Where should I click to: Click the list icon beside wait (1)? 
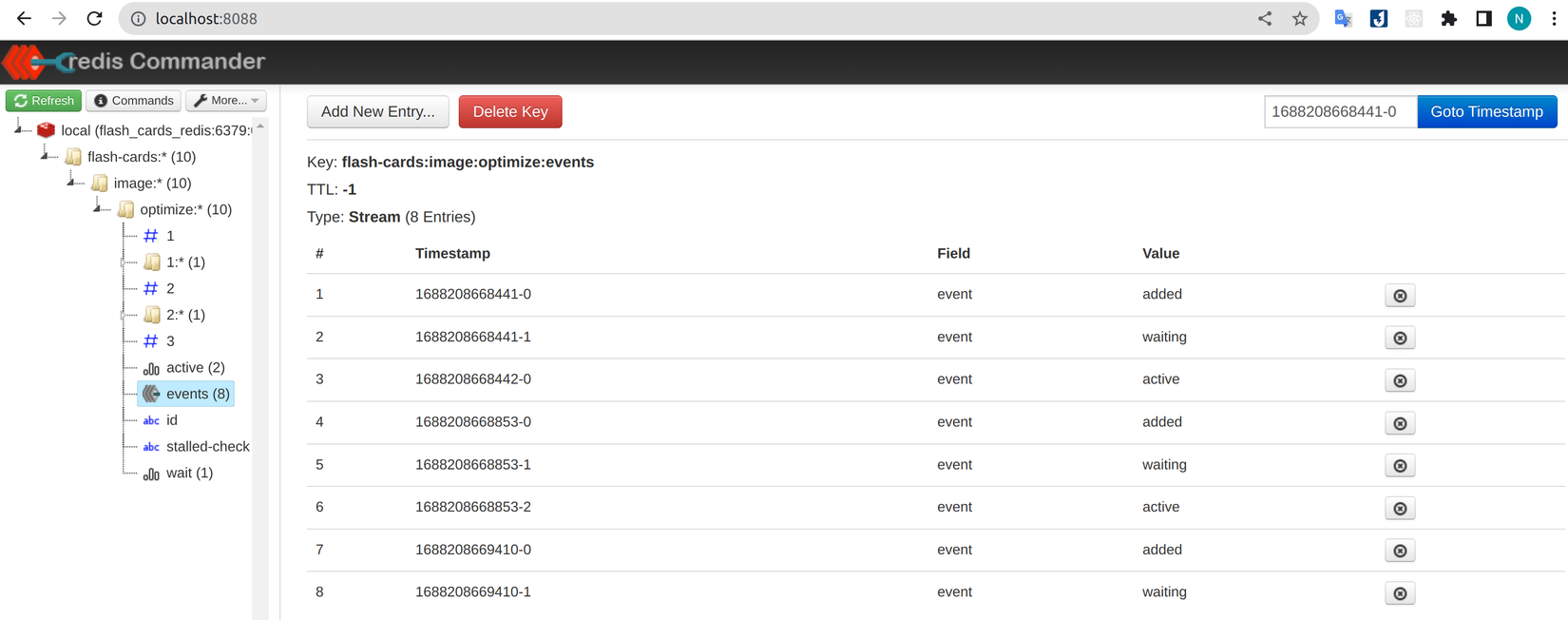pyautogui.click(x=151, y=474)
